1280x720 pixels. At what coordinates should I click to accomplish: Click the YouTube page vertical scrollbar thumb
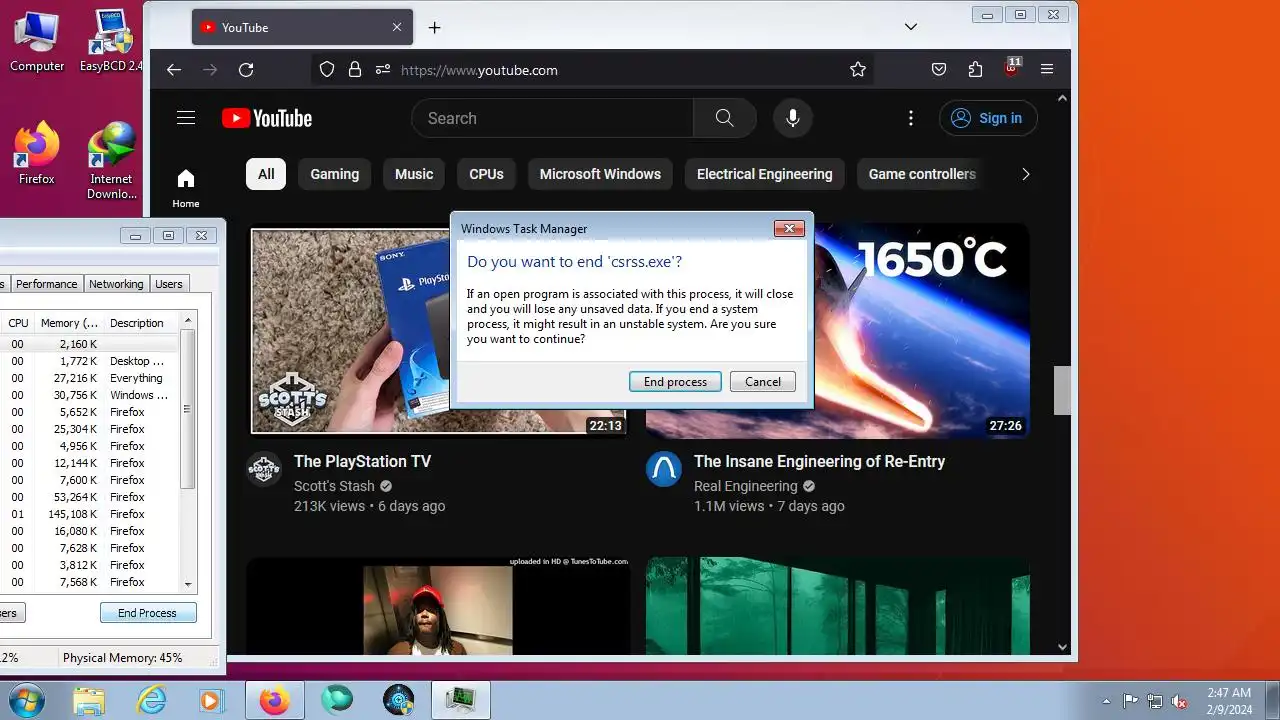point(1062,390)
